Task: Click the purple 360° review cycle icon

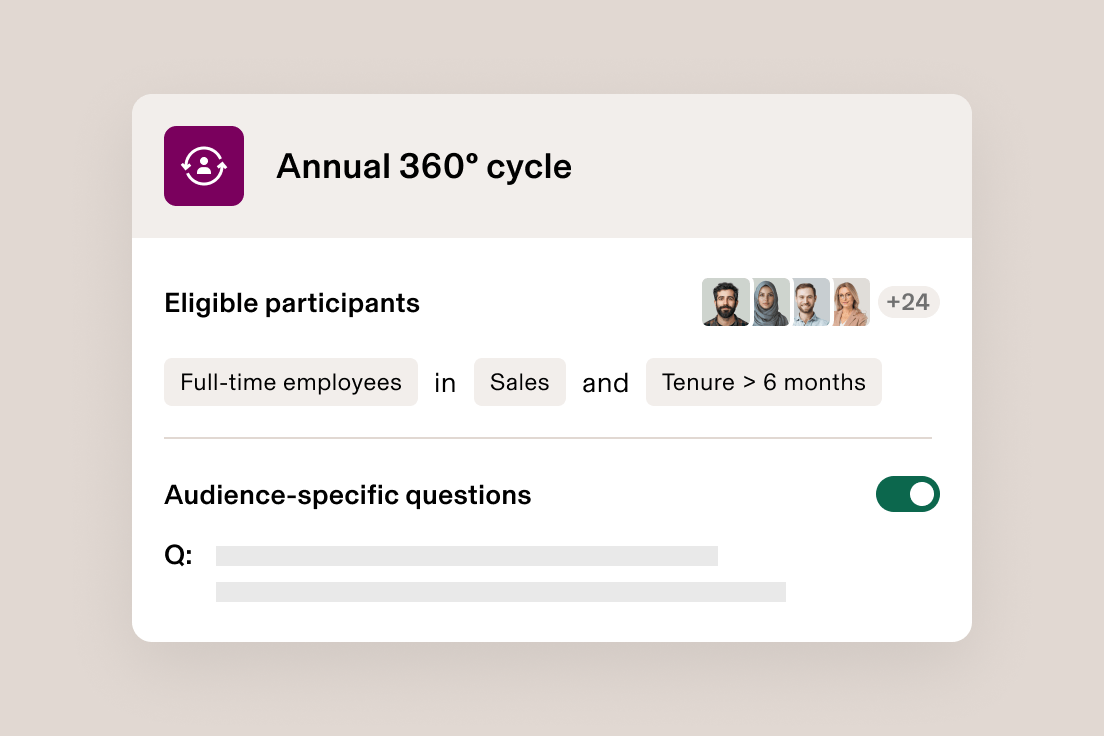Action: [x=204, y=166]
